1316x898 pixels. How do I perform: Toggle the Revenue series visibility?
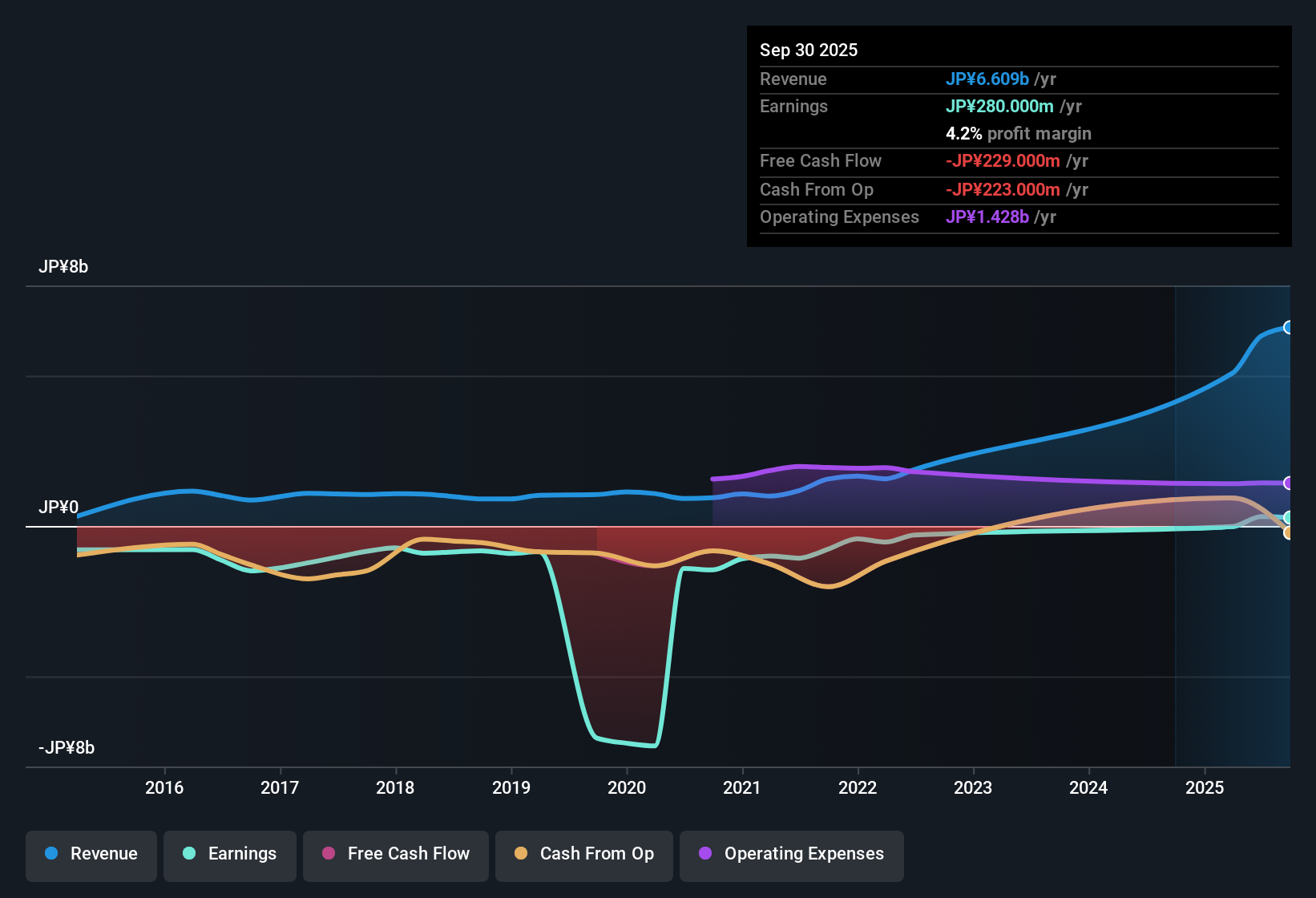click(x=91, y=854)
